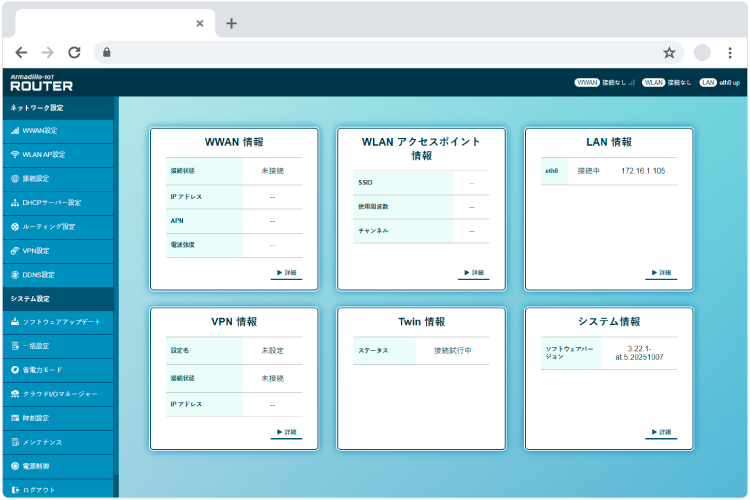Go to DHCPサーバー設定
Viewport: 750px width, 500px height.
click(x=52, y=203)
